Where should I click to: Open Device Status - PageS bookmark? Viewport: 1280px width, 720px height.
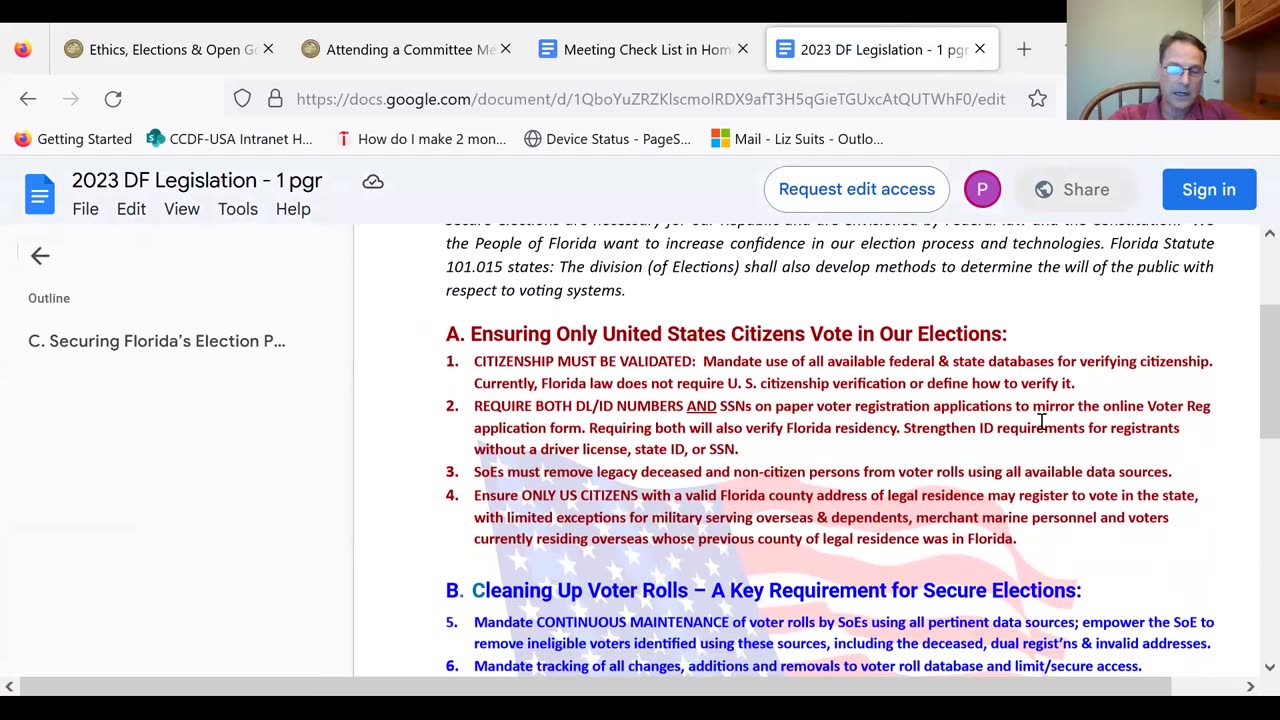pyautogui.click(x=607, y=139)
